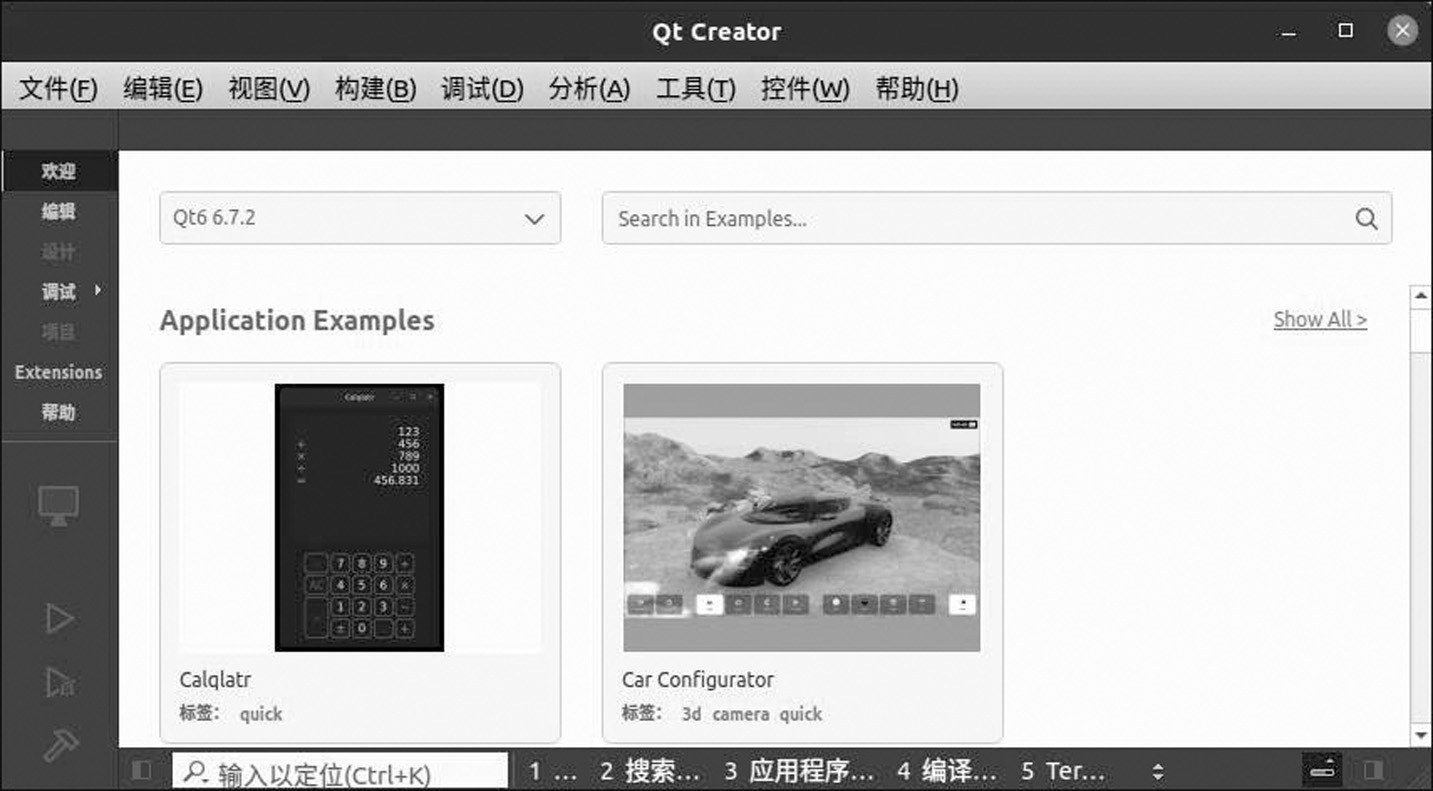Switch to 编辑 mode in the sidebar
Image resolution: width=1433 pixels, height=791 pixels.
click(59, 211)
